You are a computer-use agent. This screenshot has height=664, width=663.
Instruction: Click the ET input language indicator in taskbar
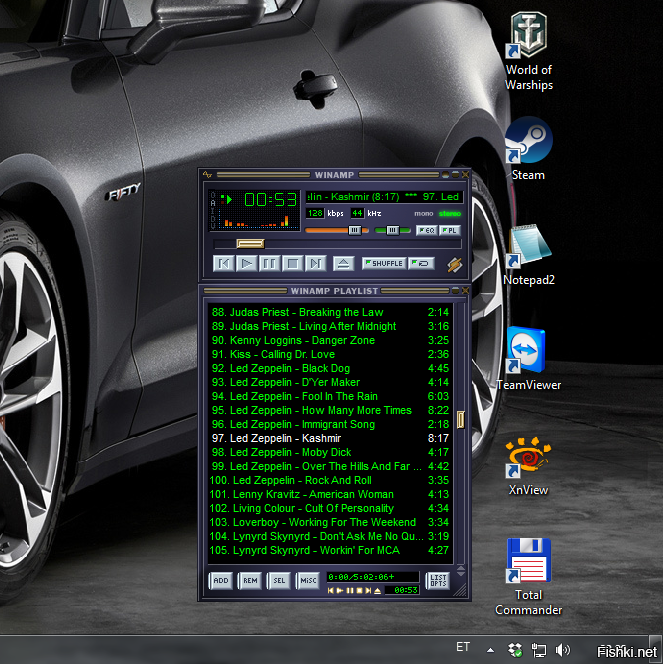click(x=463, y=647)
